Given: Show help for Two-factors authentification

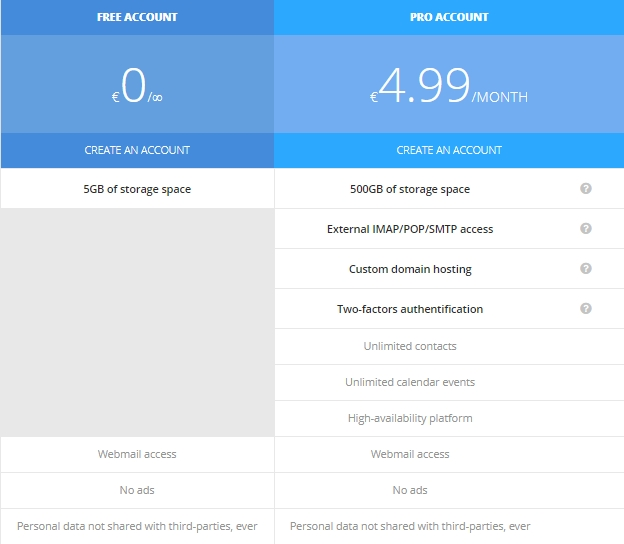Looking at the screenshot, I should 585,308.
